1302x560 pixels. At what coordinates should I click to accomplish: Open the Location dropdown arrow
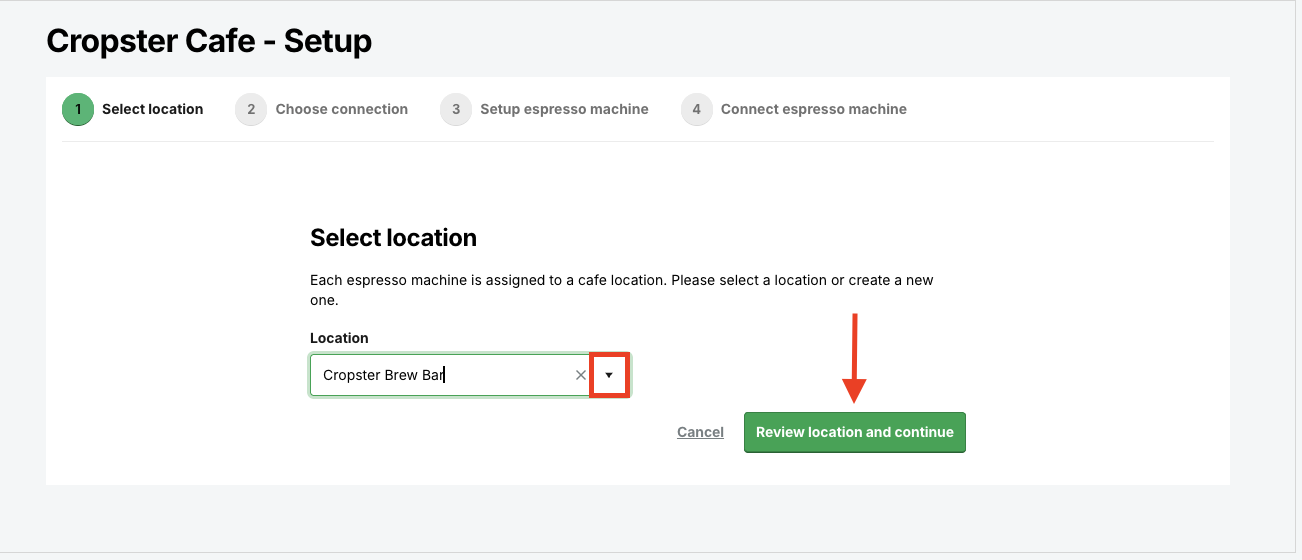[x=609, y=375]
